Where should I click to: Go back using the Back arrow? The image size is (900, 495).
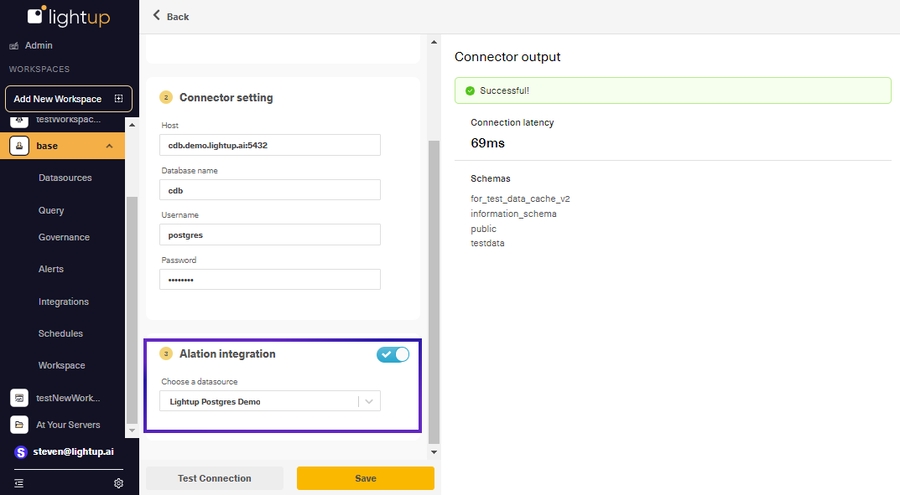coord(157,16)
